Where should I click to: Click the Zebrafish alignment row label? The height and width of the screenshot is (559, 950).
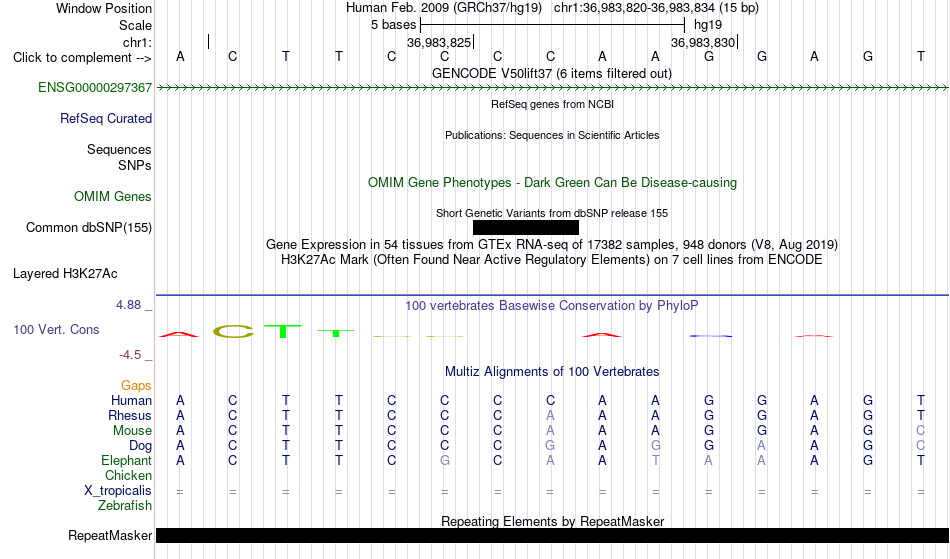pyautogui.click(x=125, y=506)
